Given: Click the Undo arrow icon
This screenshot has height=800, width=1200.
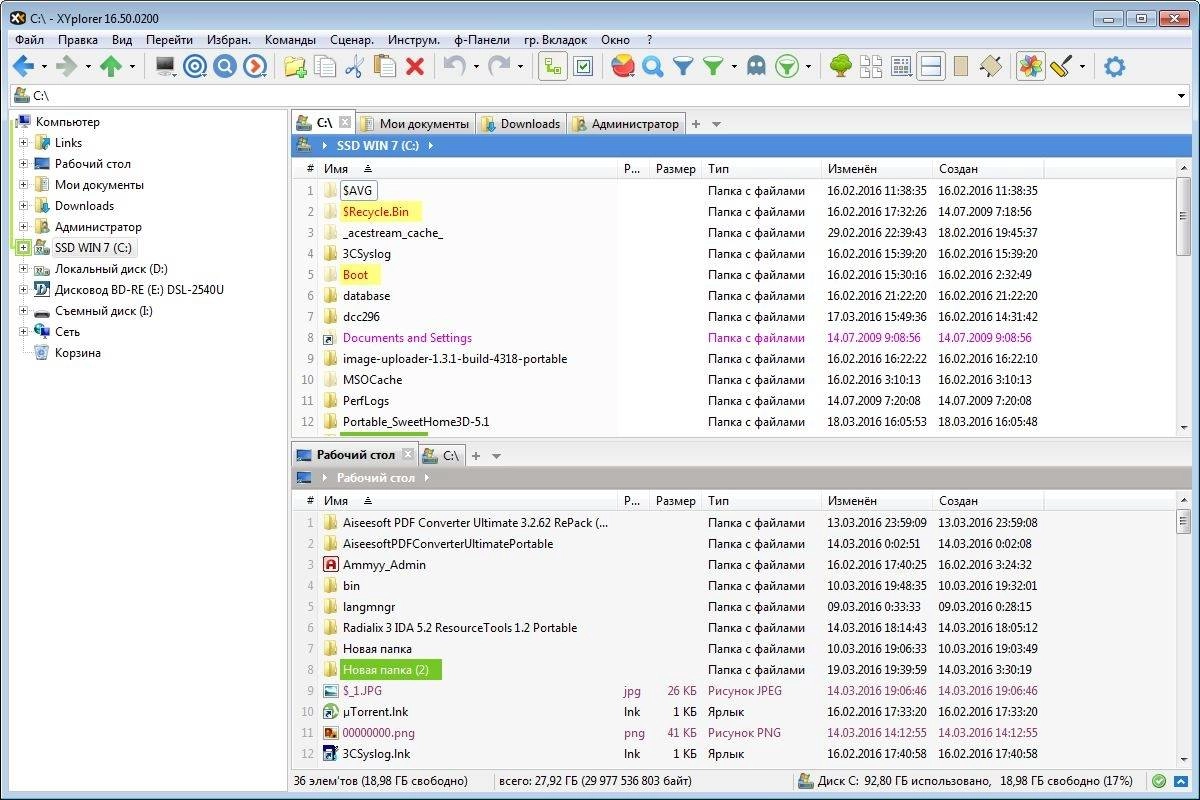Looking at the screenshot, I should click(455, 67).
